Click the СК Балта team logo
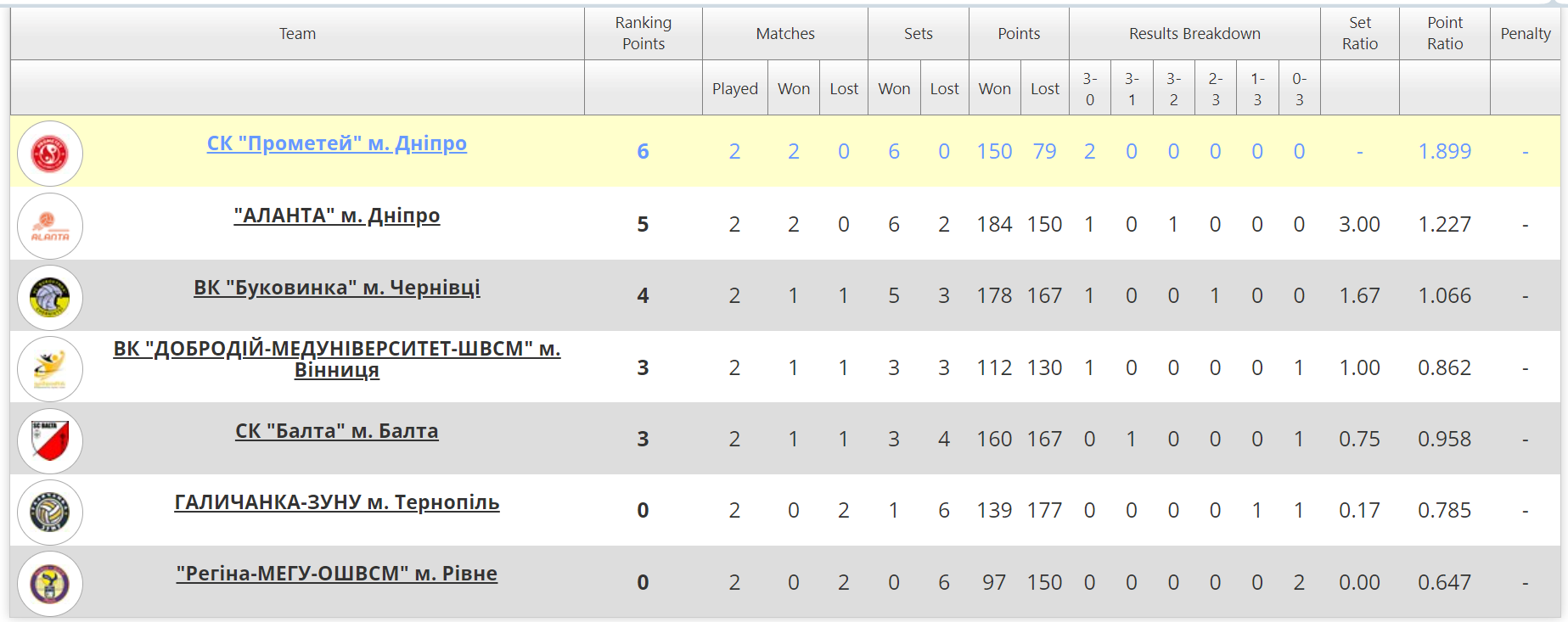The image size is (1568, 622). [x=50, y=441]
